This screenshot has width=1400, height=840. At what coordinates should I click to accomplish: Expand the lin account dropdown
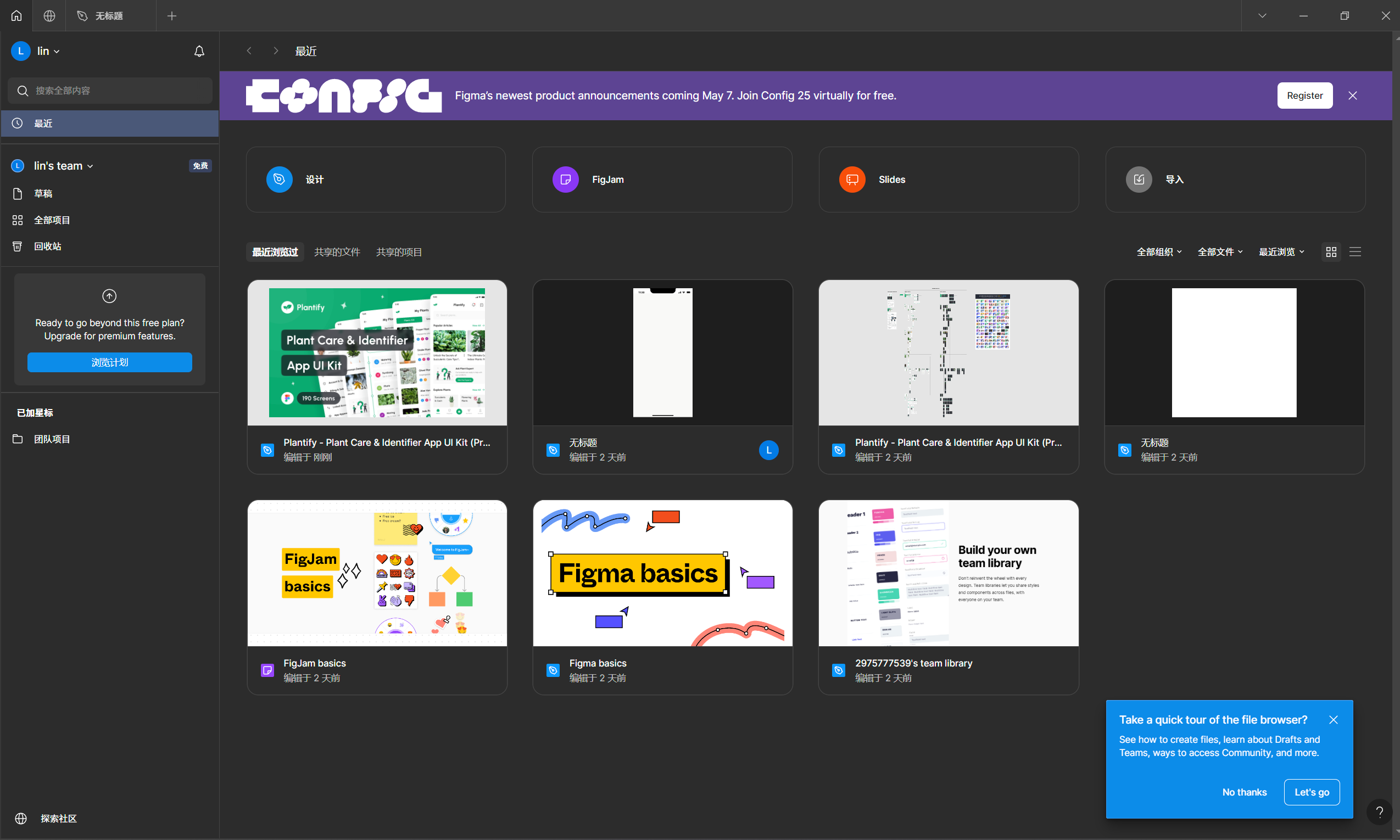pyautogui.click(x=48, y=52)
